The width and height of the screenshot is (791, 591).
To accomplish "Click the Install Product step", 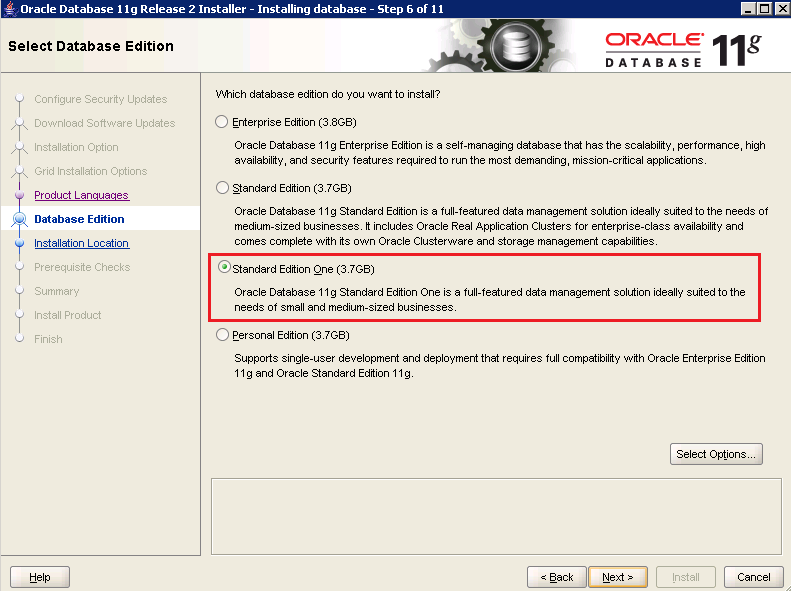I will tap(68, 315).
